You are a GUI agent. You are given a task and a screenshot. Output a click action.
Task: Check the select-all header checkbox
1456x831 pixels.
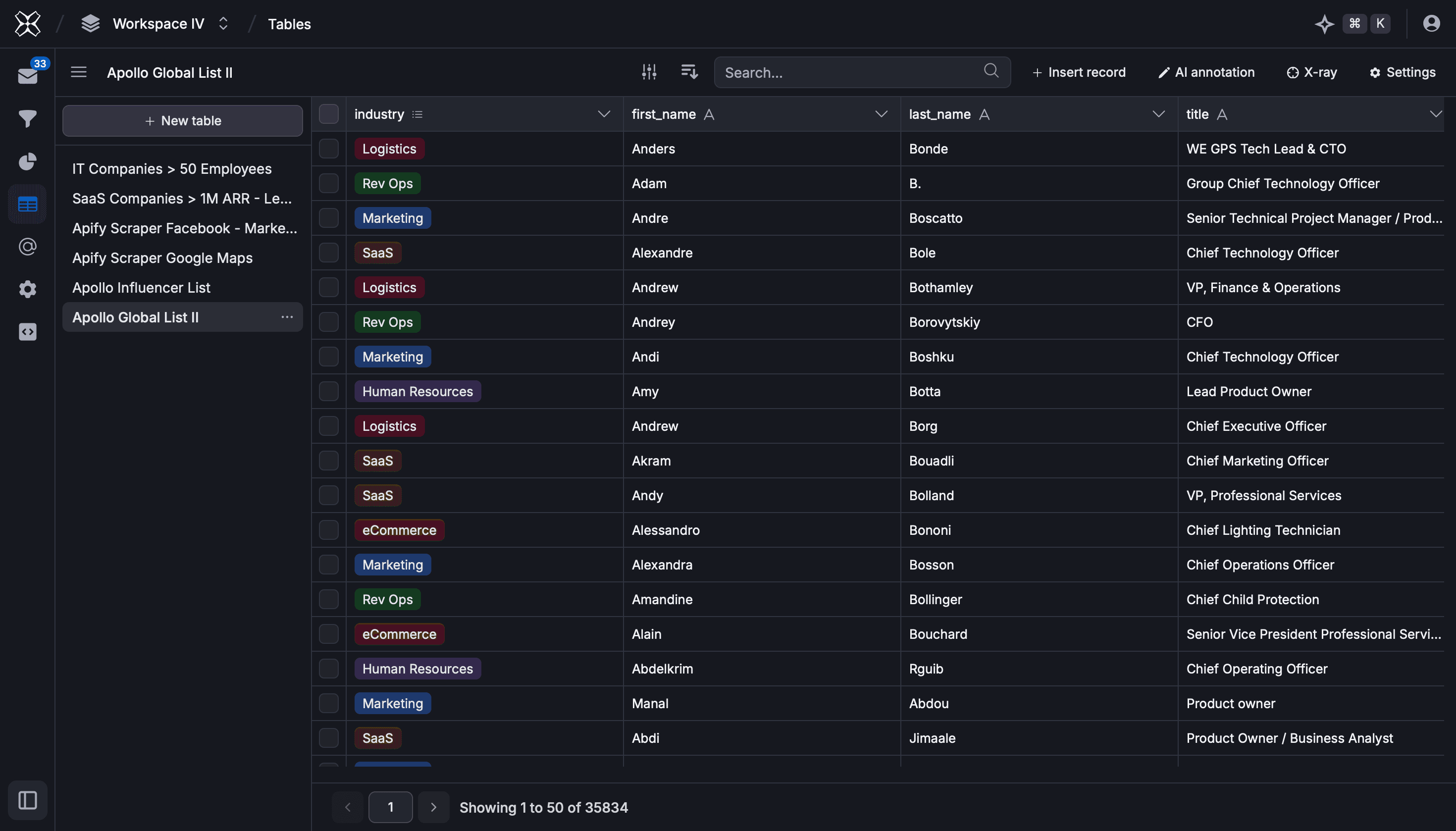click(x=329, y=114)
